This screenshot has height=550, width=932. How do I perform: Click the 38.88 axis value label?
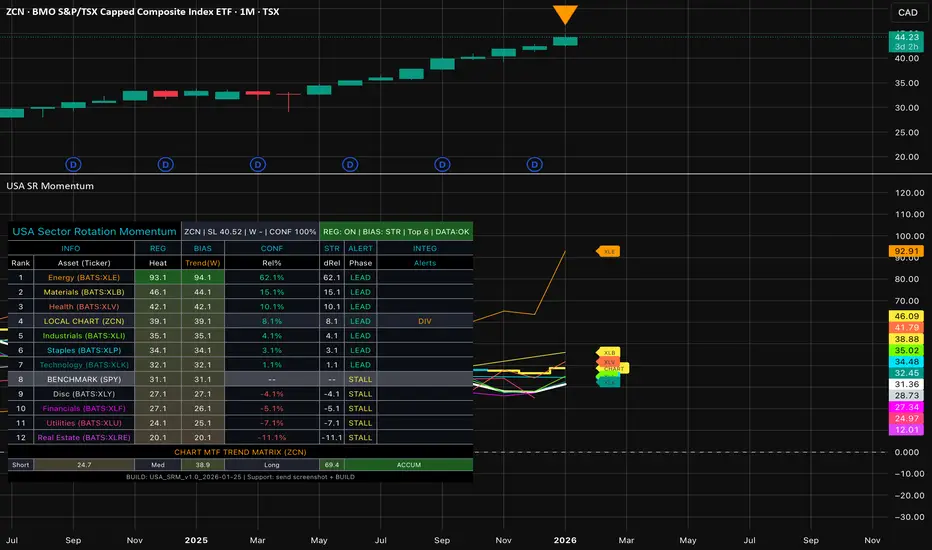(x=906, y=339)
